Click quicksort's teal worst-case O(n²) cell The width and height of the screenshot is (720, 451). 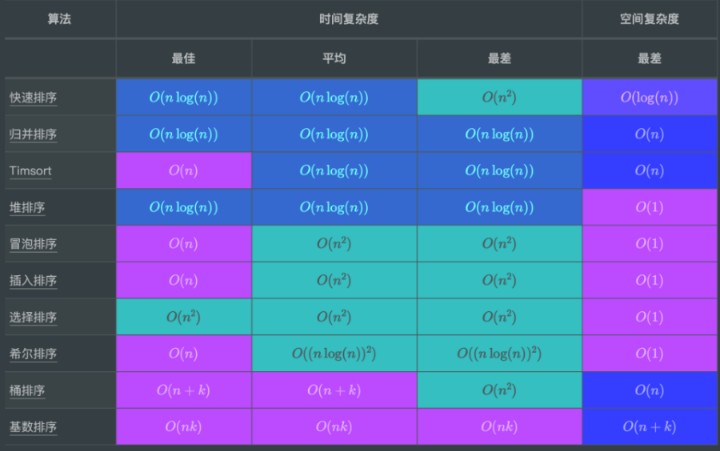pyautogui.click(x=499, y=97)
